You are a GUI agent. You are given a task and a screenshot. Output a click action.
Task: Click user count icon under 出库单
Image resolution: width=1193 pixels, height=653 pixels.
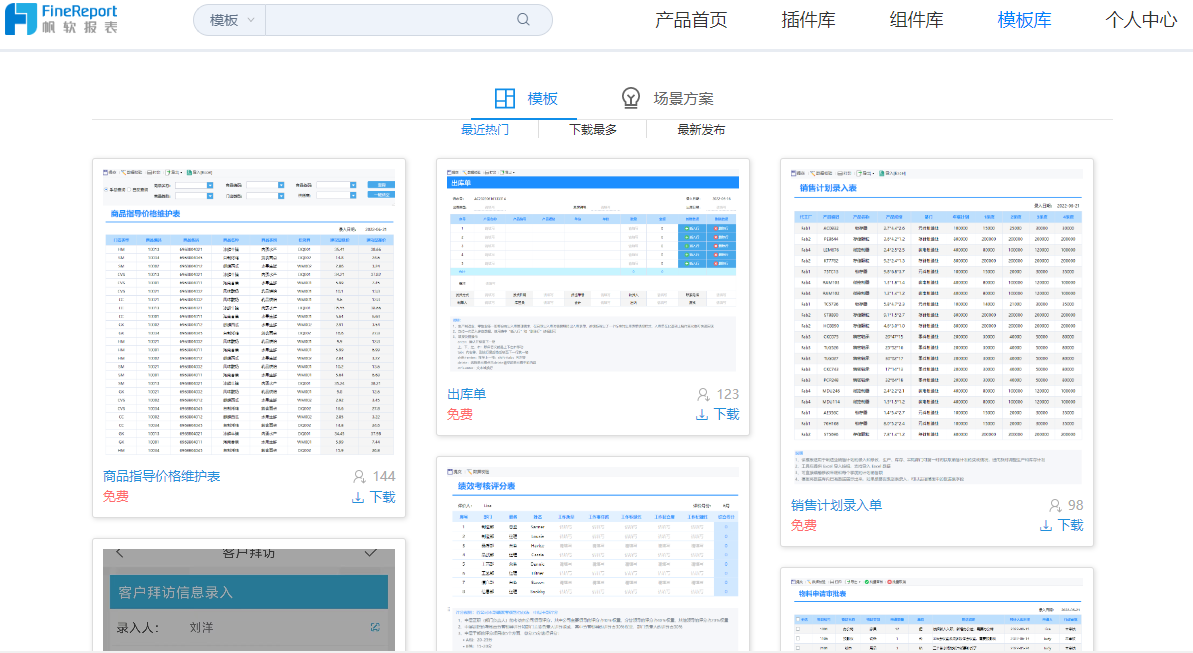(x=703, y=394)
